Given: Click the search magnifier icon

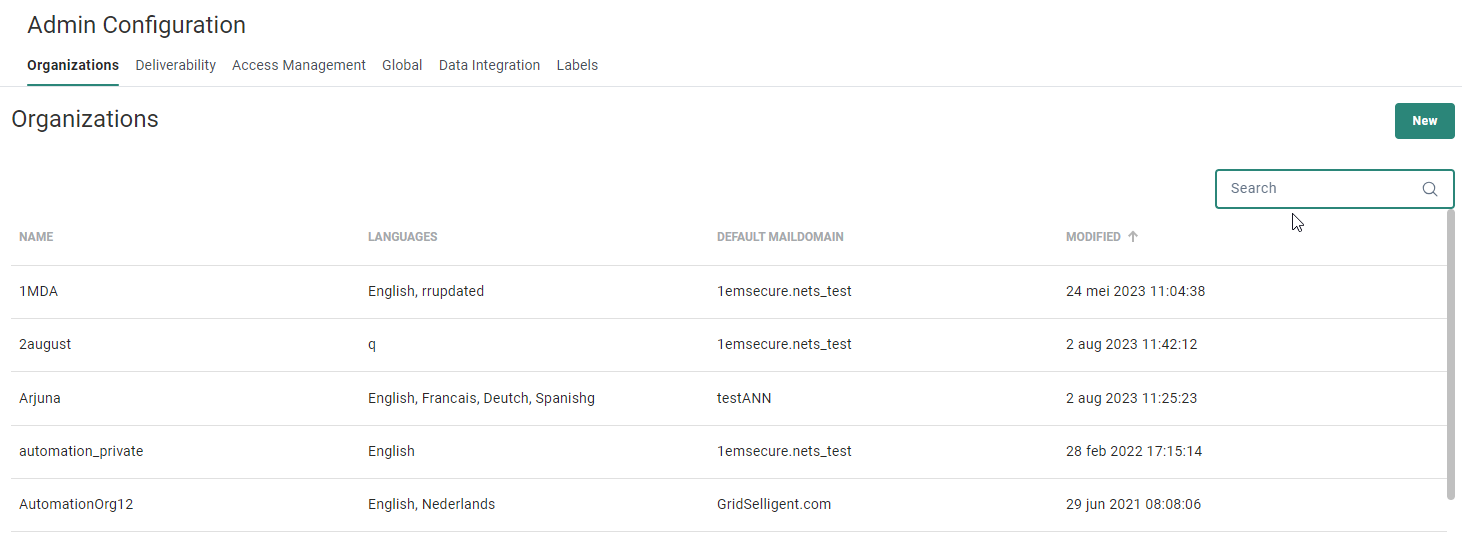Looking at the screenshot, I should [x=1430, y=189].
